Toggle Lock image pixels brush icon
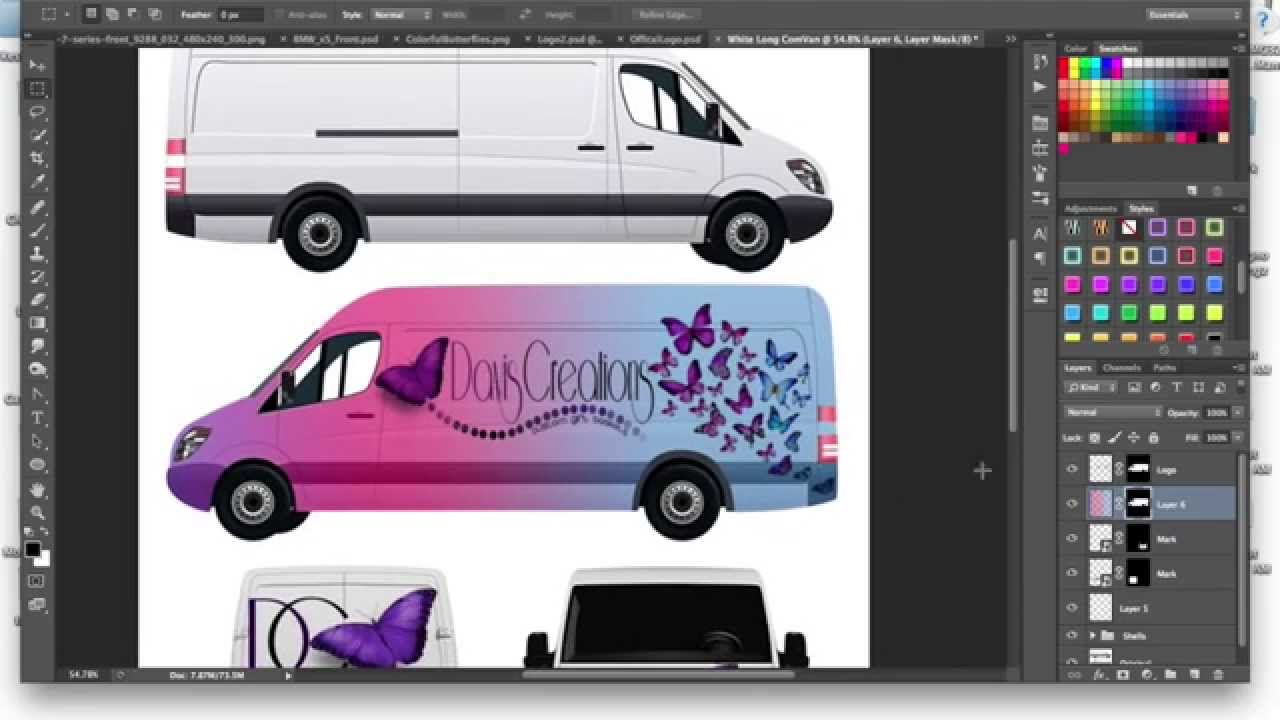 (x=1115, y=438)
